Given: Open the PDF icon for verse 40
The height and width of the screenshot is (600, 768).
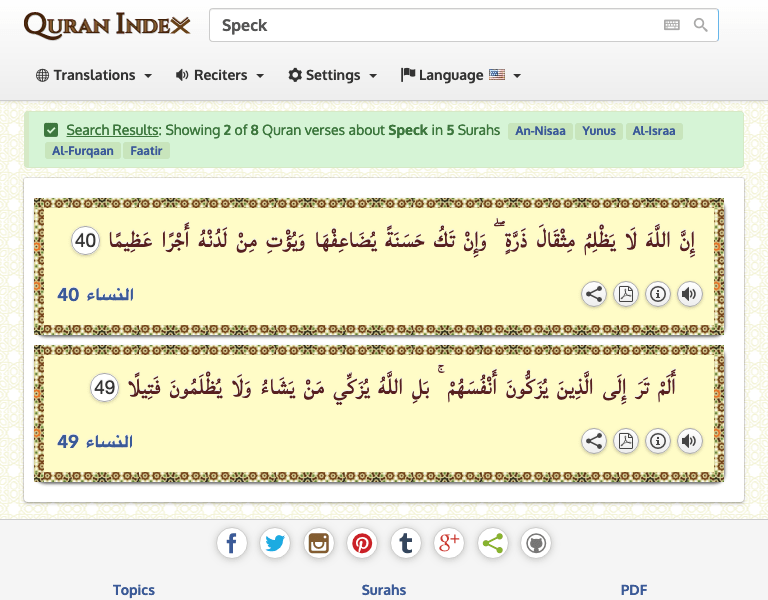Looking at the screenshot, I should coord(626,294).
